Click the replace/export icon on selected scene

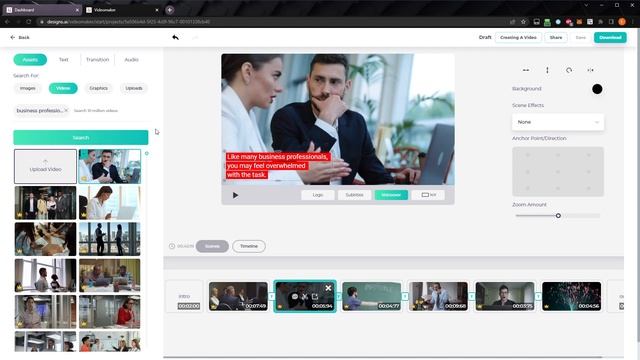[315, 297]
